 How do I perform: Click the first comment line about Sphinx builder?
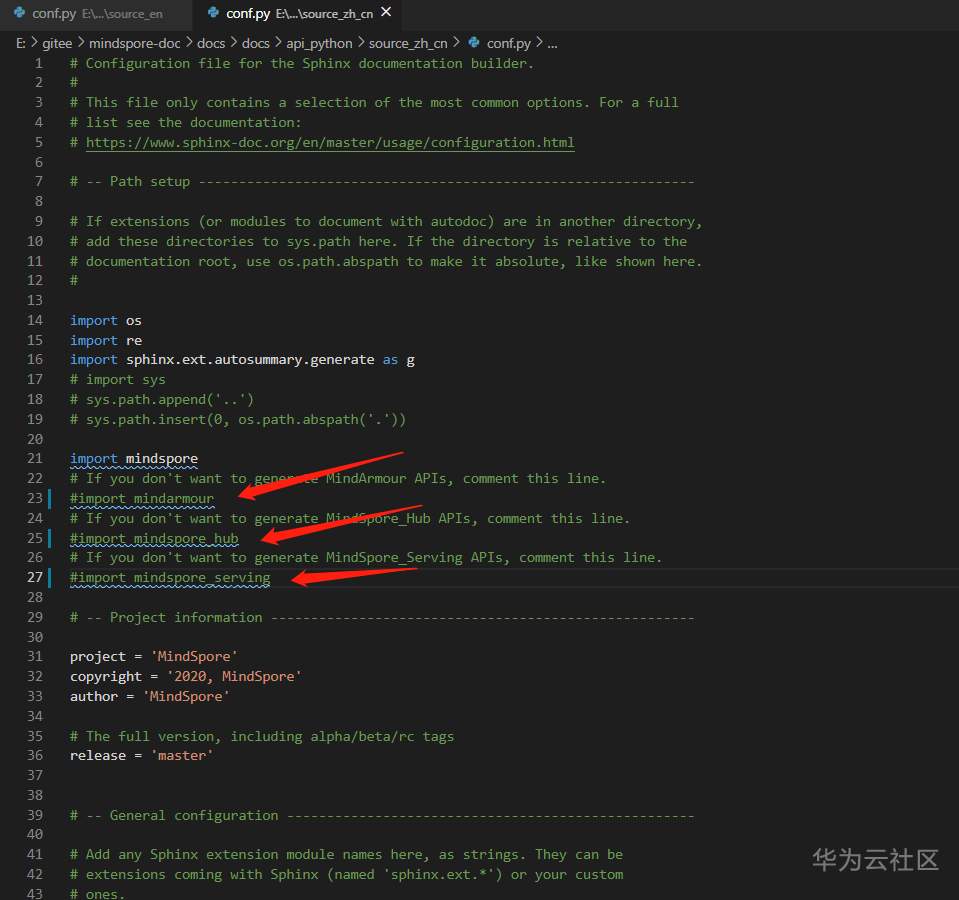(x=302, y=64)
